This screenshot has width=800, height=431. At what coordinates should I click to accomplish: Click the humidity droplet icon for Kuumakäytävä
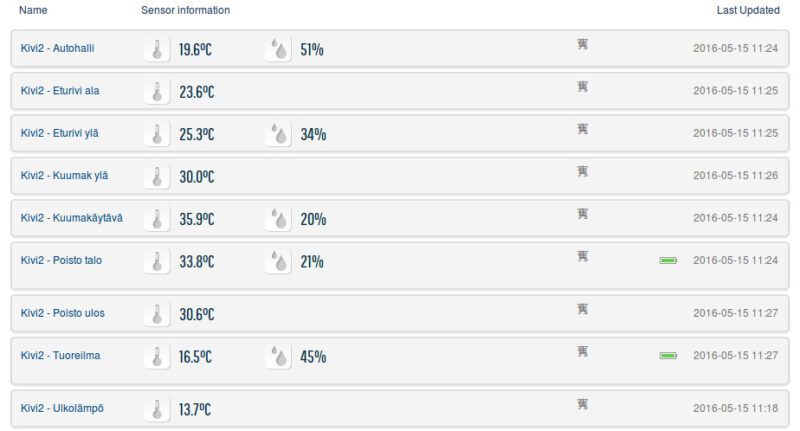(x=279, y=219)
